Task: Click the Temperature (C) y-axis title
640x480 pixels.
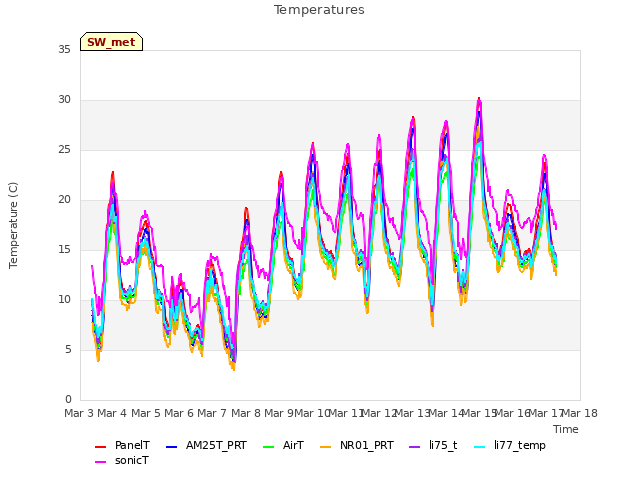Action: pos(13,225)
